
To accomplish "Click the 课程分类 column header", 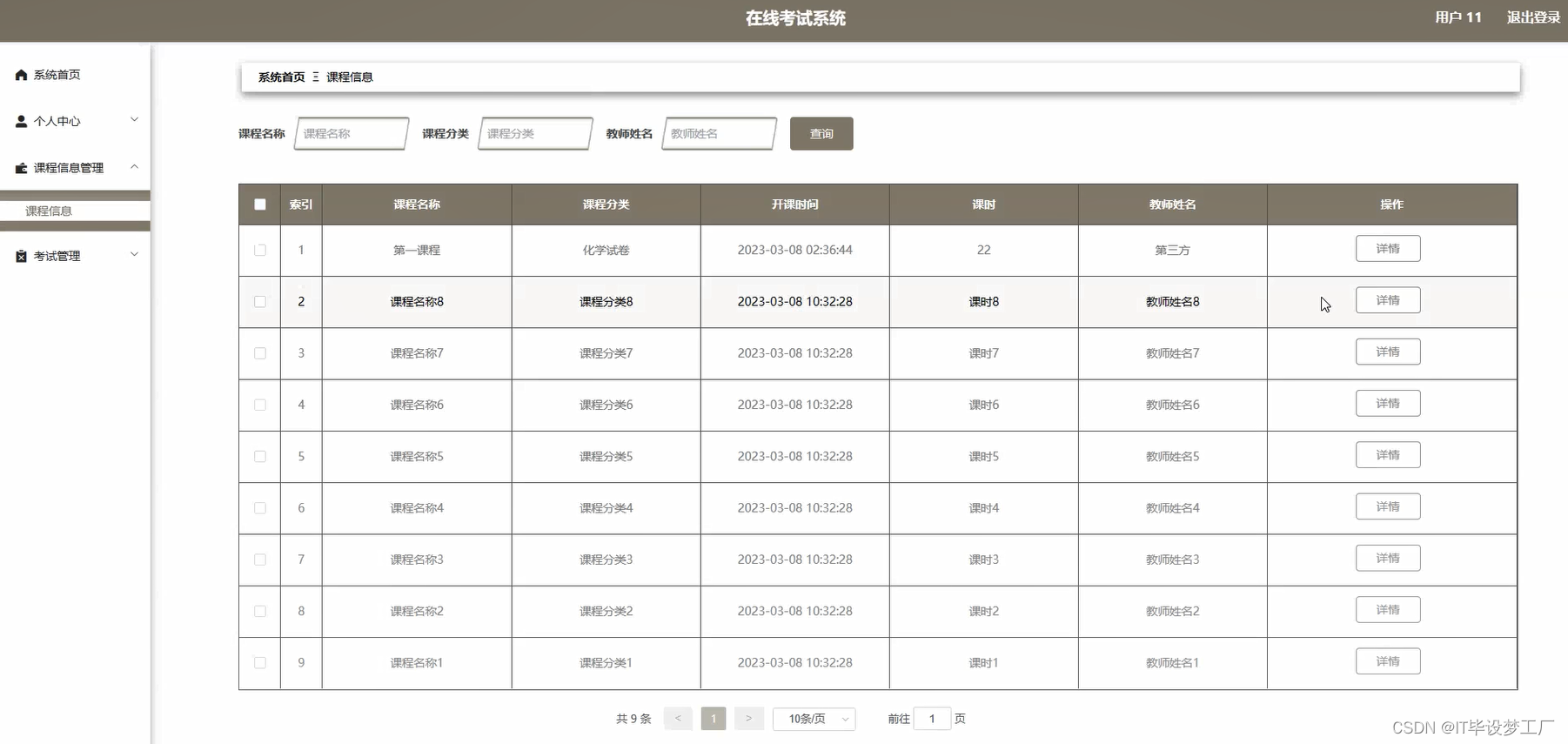I will [x=606, y=204].
